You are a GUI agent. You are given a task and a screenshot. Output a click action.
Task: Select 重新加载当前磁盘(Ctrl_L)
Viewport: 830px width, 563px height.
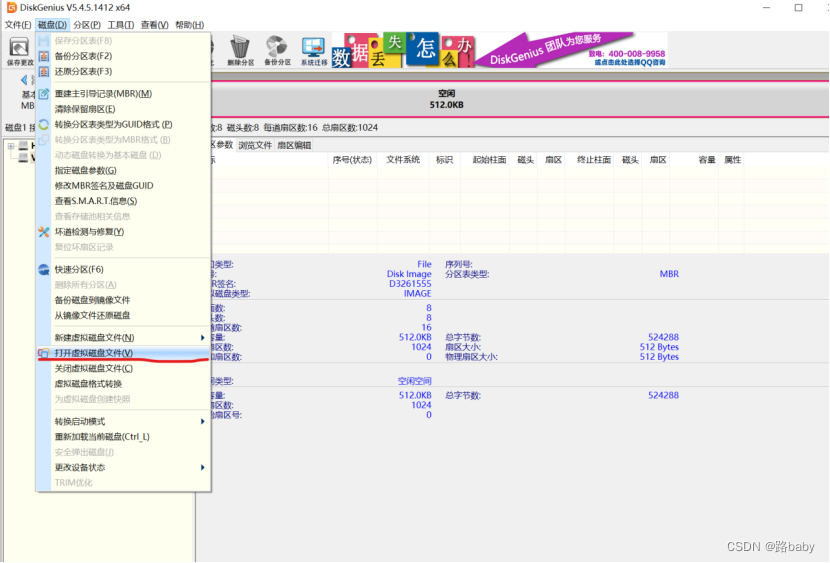pos(123,437)
